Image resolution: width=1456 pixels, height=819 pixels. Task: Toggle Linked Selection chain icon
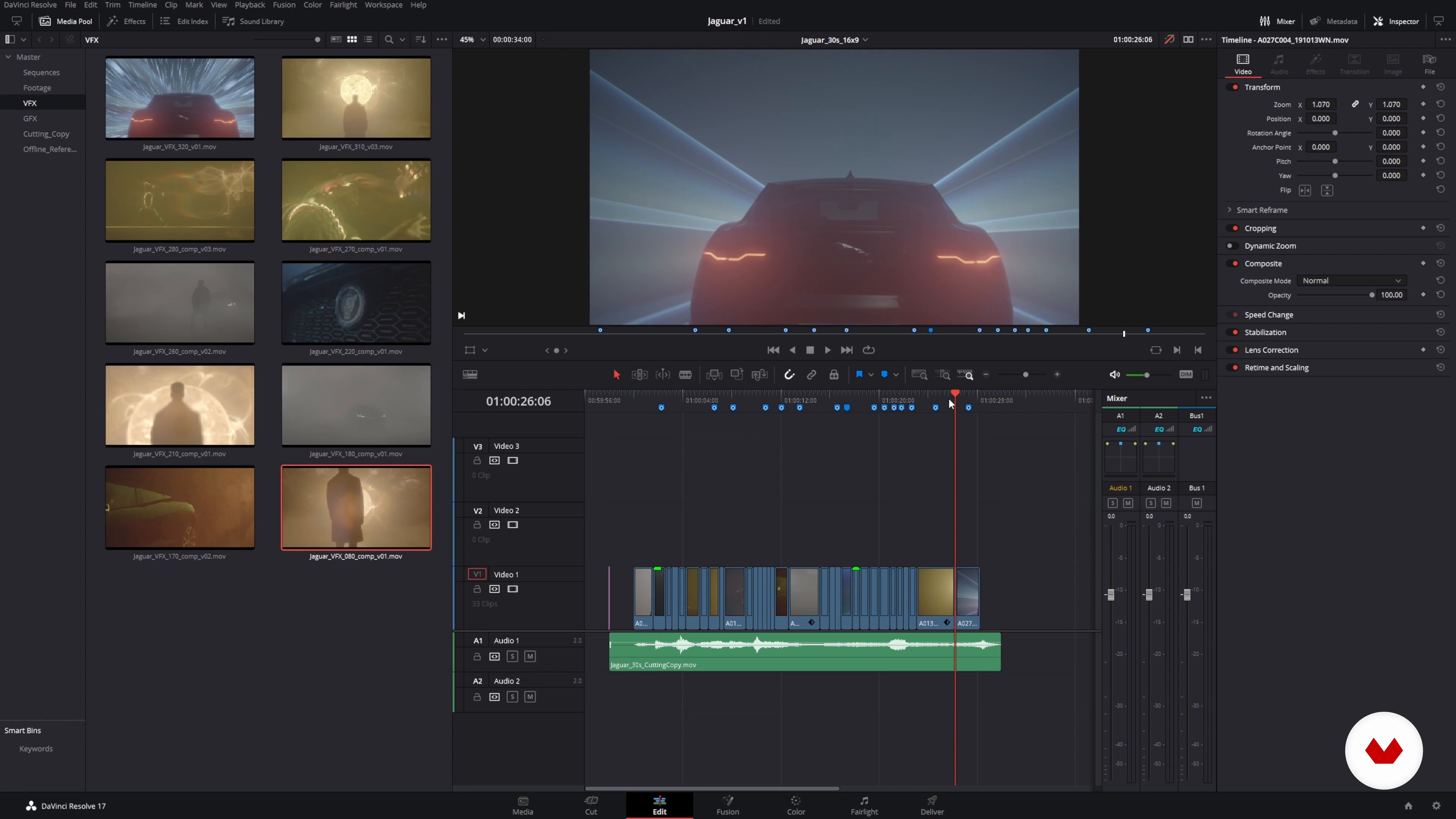click(x=811, y=375)
